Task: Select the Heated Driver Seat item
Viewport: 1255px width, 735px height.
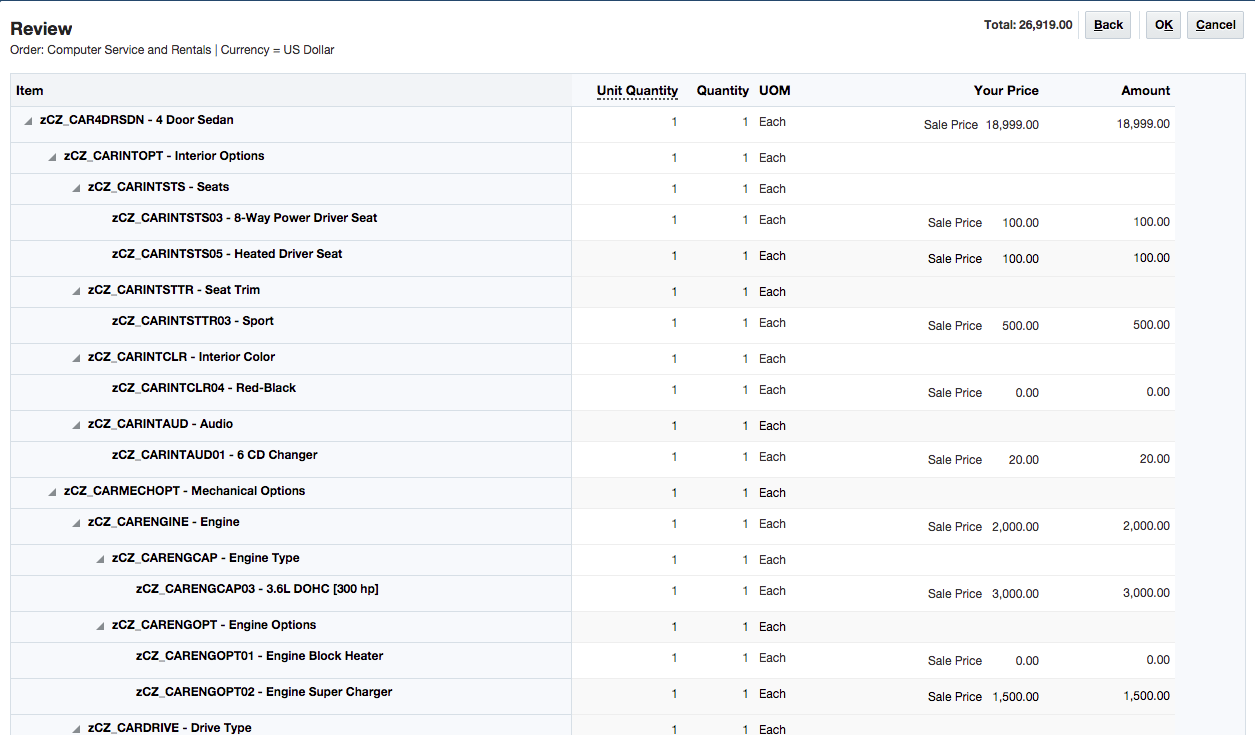Action: [227, 254]
